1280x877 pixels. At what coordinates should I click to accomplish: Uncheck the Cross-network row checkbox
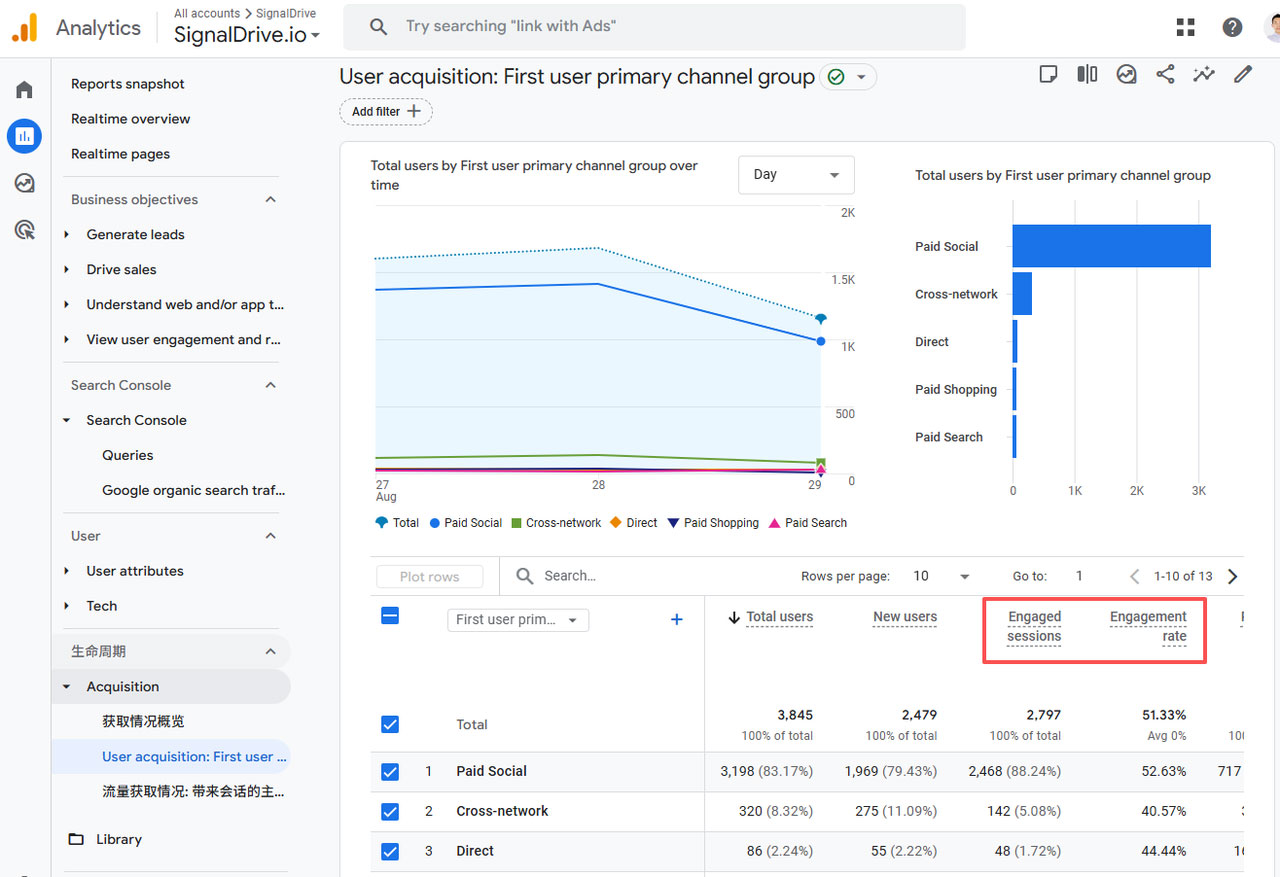coord(390,811)
